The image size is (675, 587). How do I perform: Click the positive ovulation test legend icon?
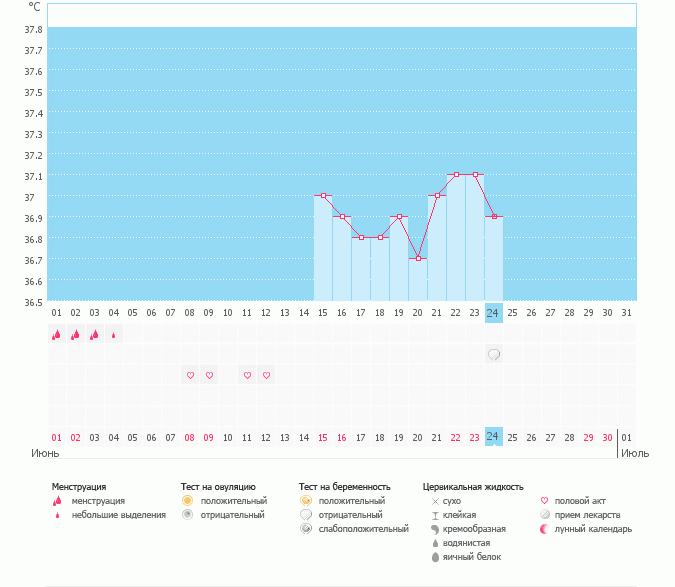pos(186,500)
